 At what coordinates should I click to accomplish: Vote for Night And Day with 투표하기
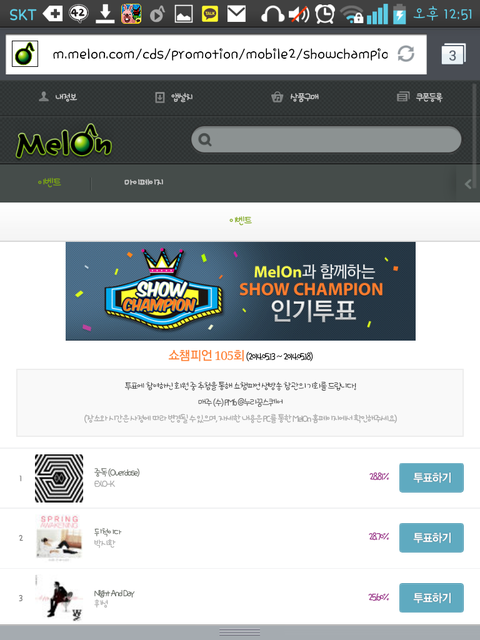[431, 598]
